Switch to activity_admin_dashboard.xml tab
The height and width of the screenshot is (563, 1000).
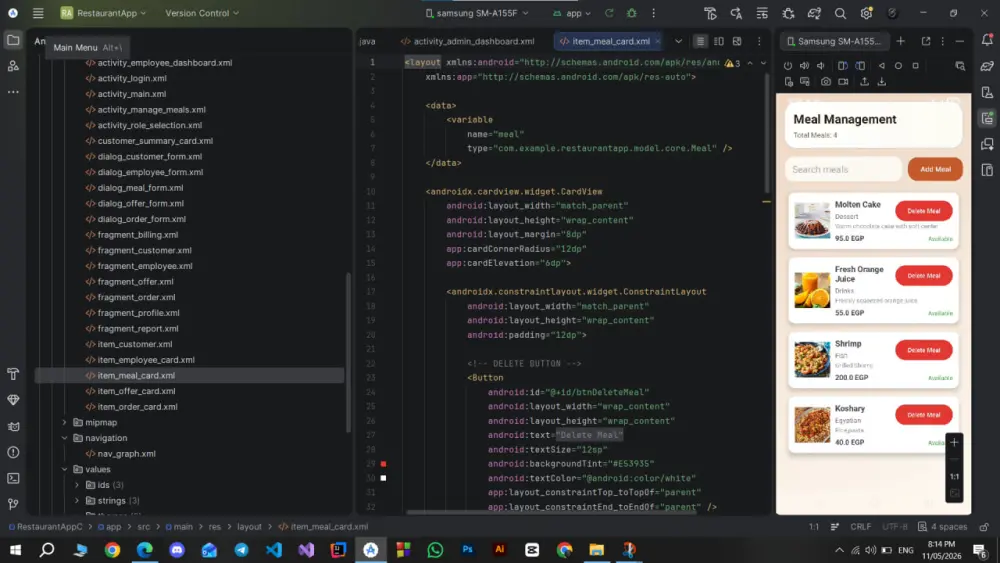pyautogui.click(x=467, y=41)
